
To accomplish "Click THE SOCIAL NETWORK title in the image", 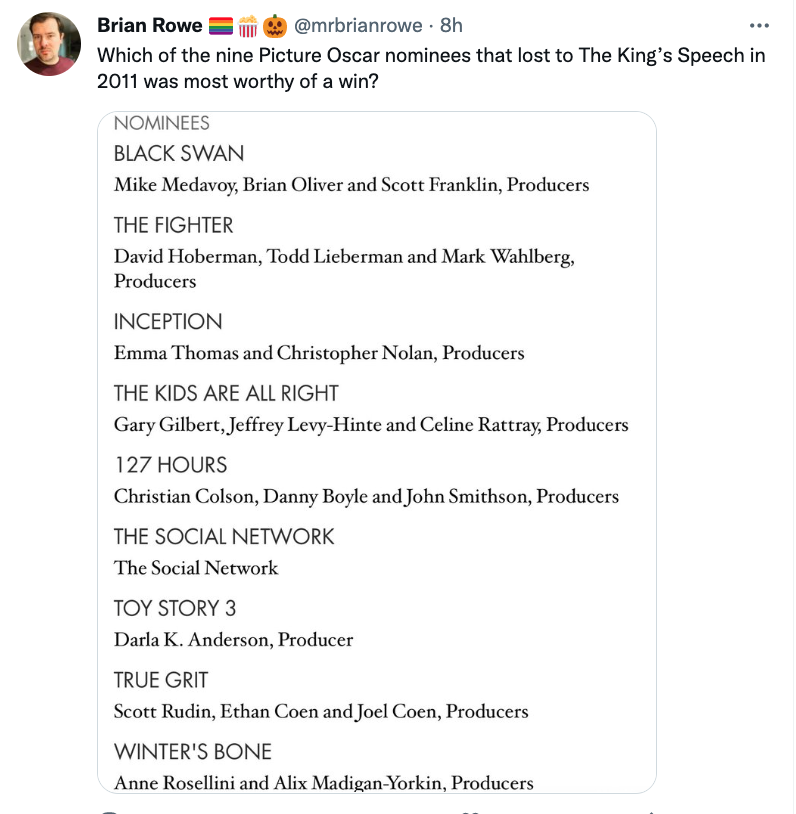I will coord(224,537).
